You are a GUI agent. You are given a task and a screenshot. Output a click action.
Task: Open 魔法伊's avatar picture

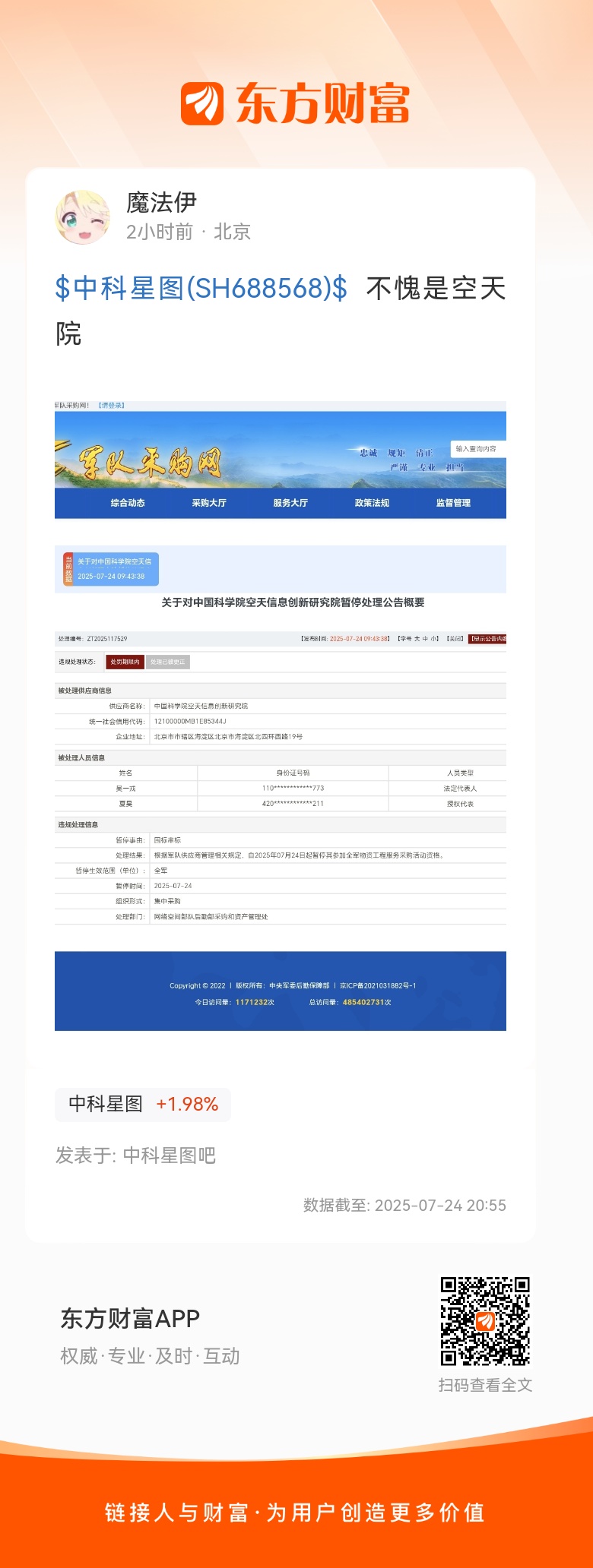point(83,217)
